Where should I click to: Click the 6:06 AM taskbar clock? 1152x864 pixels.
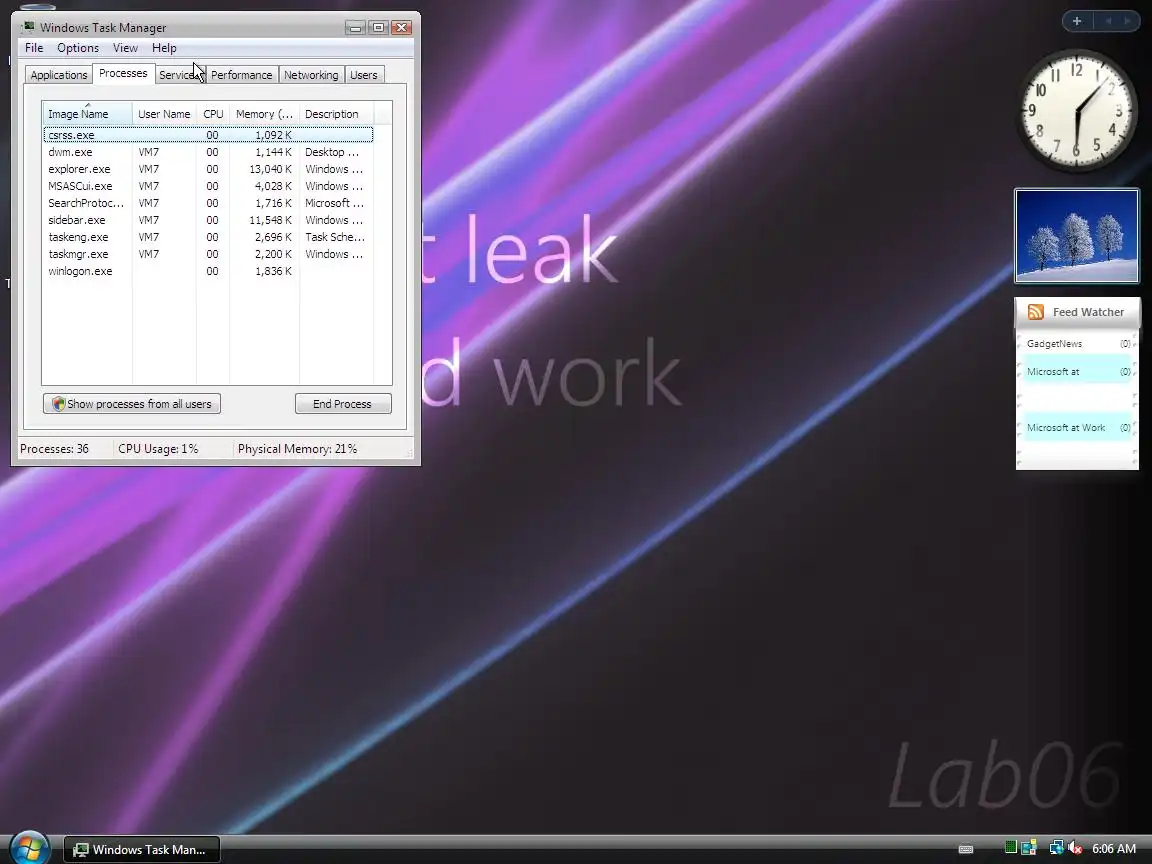(x=1114, y=849)
